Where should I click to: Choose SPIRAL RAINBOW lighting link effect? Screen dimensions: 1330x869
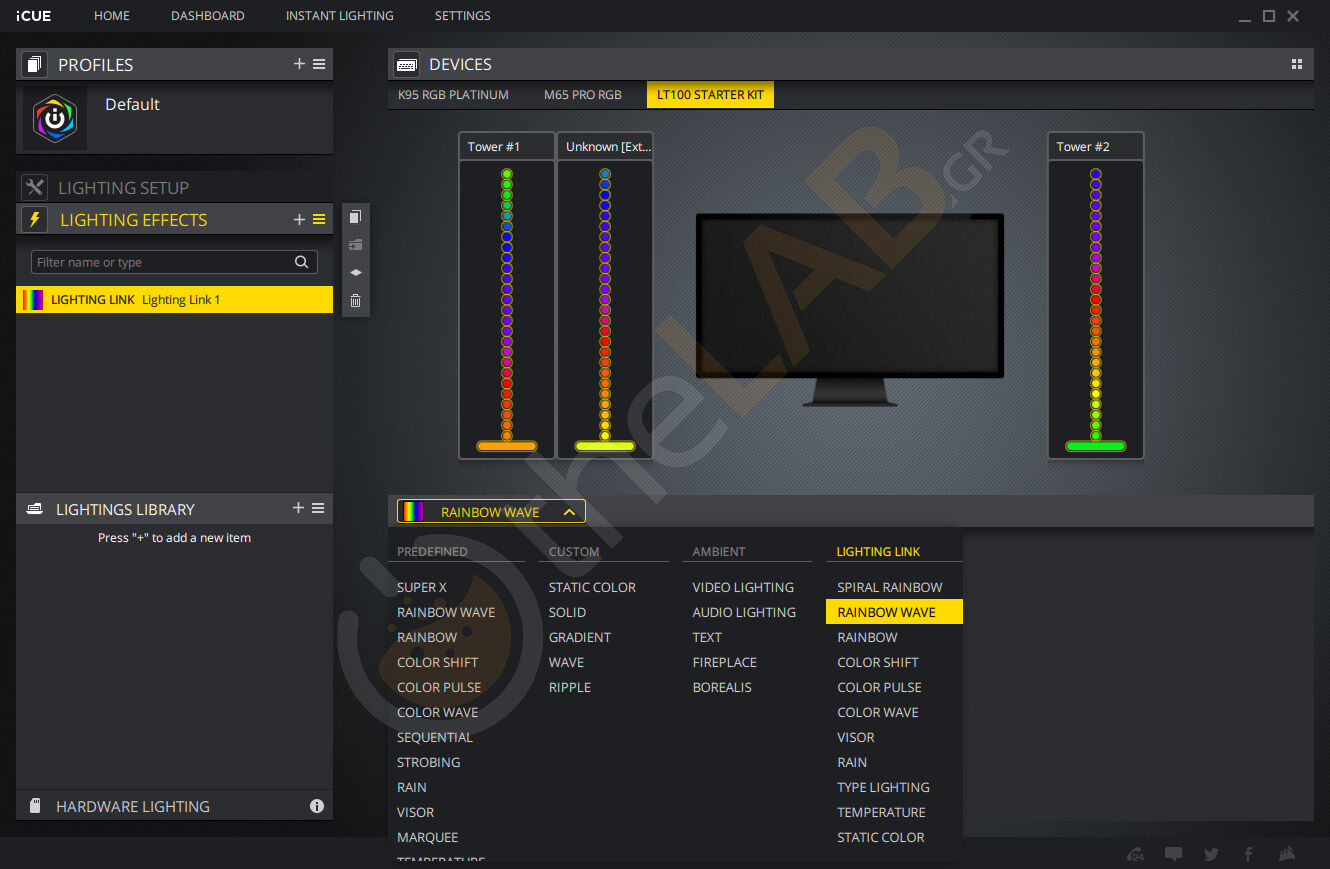pyautogui.click(x=890, y=587)
